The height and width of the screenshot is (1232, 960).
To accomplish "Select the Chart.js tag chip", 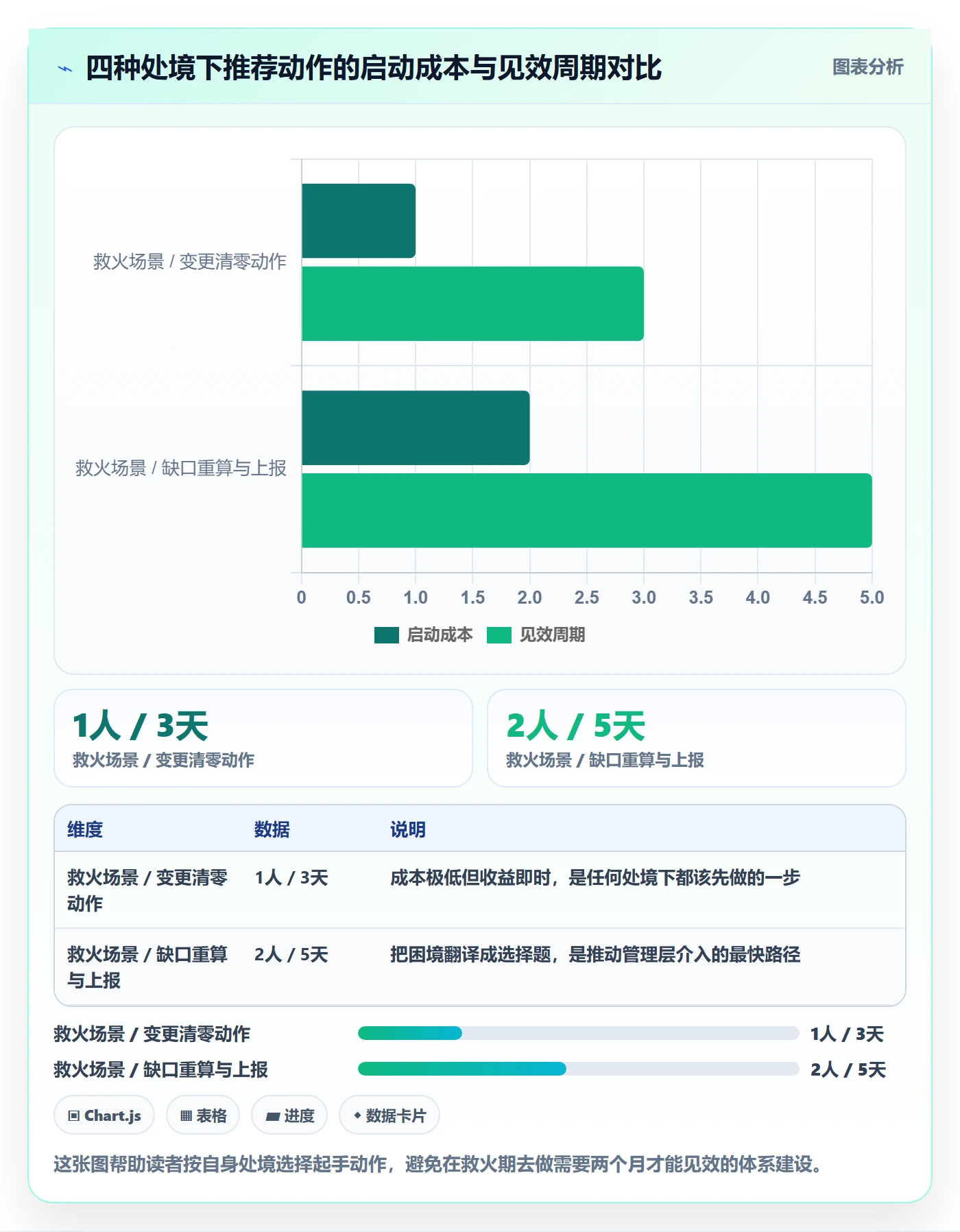I will click(x=104, y=1115).
